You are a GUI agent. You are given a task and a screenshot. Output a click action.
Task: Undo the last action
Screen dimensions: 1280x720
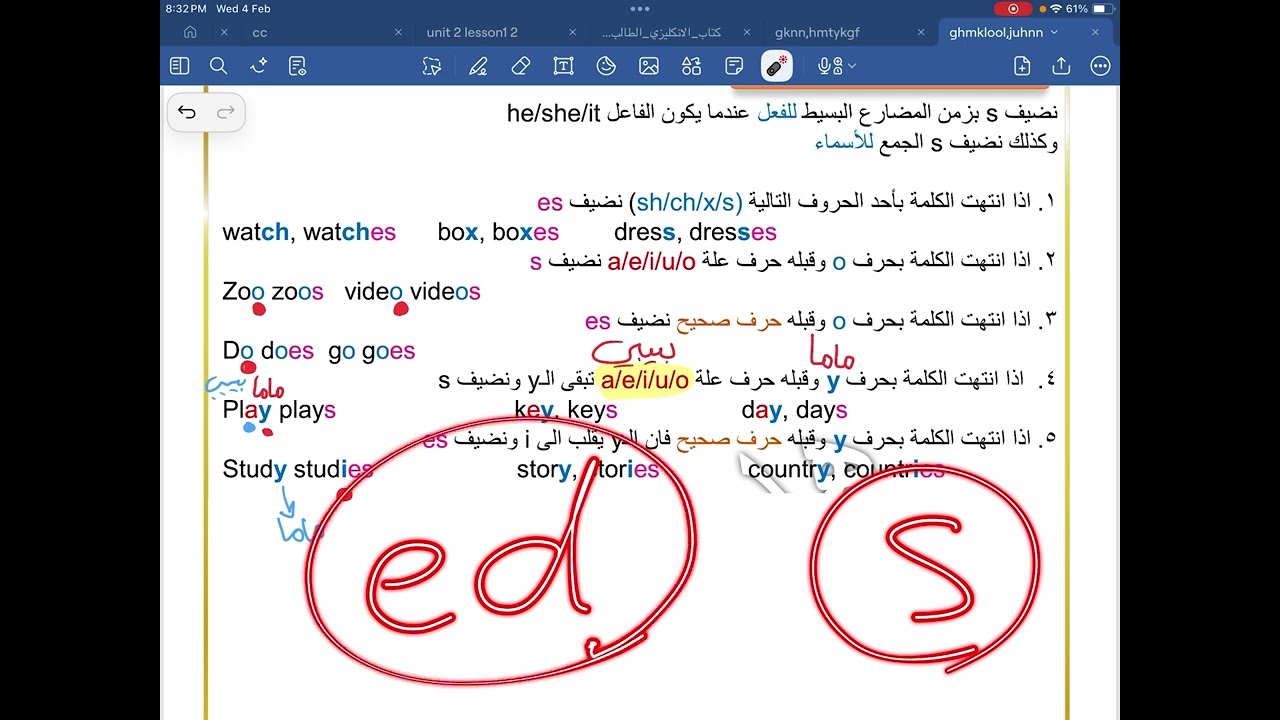click(x=187, y=112)
